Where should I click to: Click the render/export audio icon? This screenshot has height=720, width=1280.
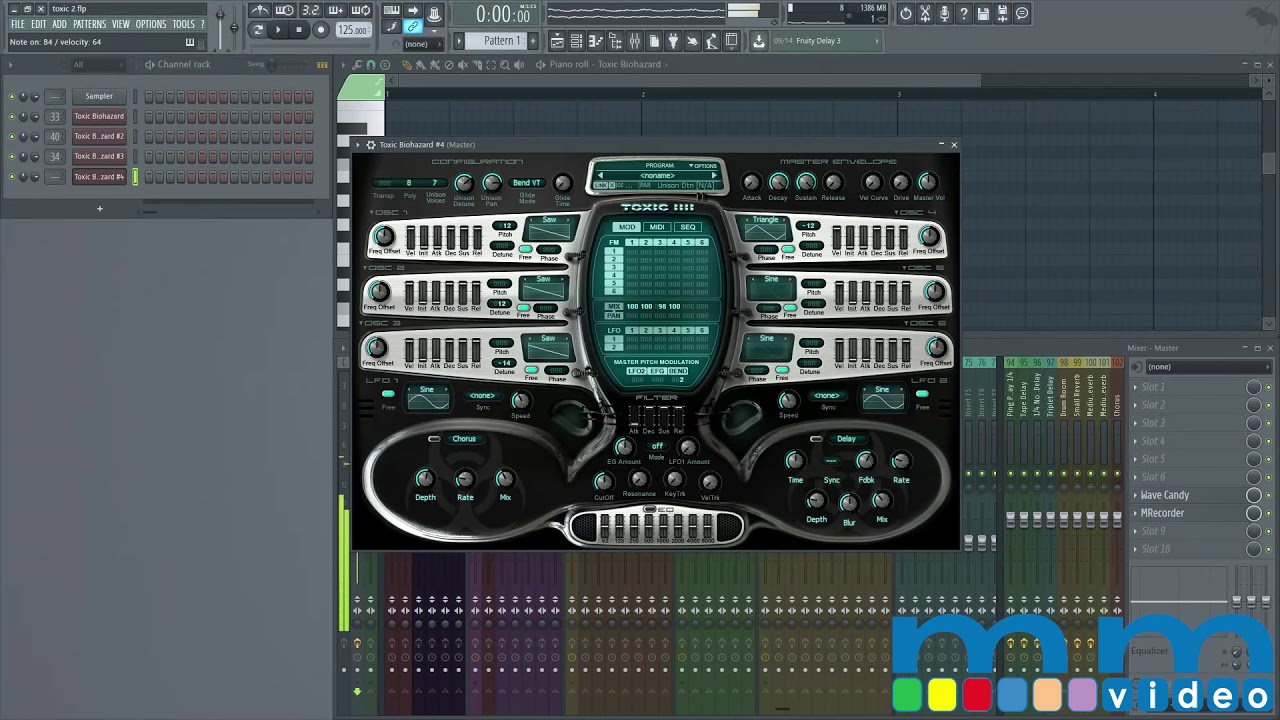[1003, 13]
